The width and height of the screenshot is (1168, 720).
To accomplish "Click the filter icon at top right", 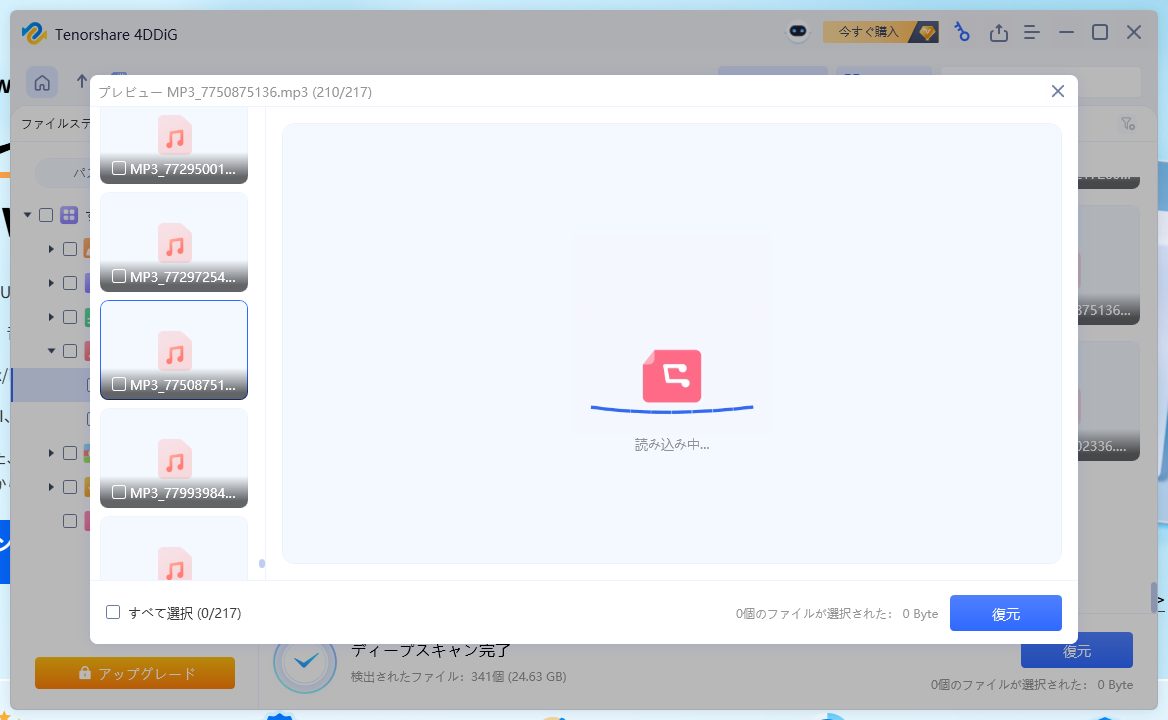I will tap(1127, 124).
